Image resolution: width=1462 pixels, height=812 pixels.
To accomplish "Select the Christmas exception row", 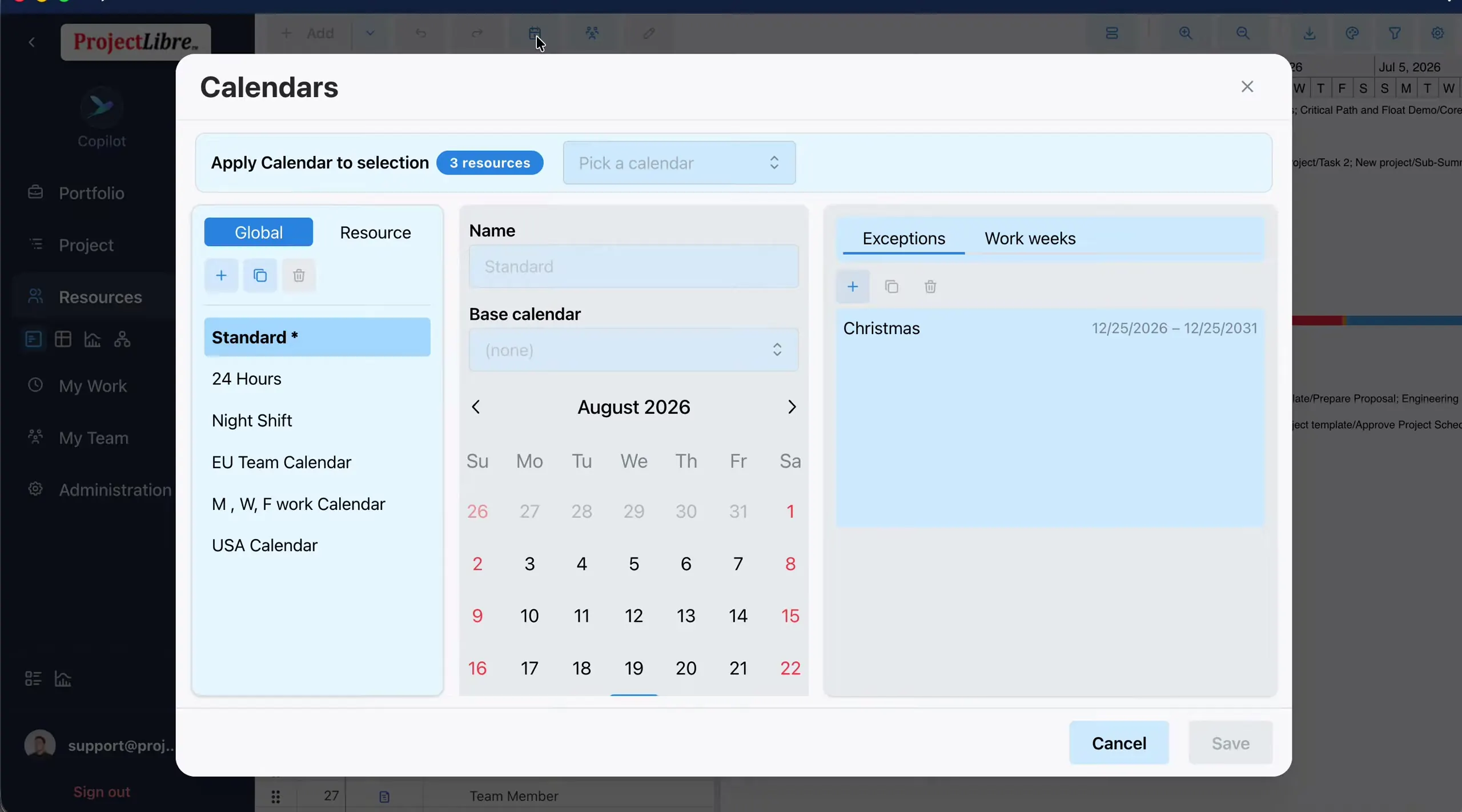I will (x=1050, y=328).
